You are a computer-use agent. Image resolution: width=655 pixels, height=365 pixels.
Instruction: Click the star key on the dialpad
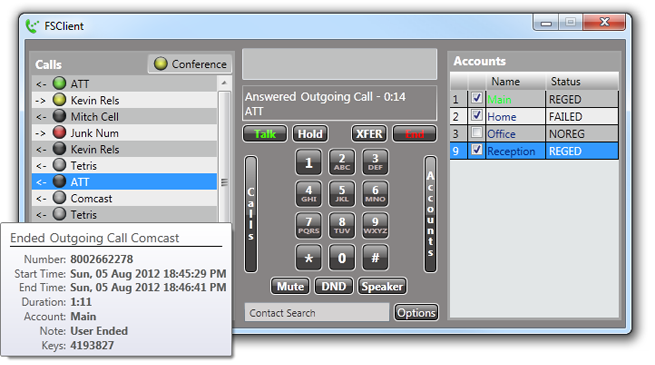tap(308, 258)
